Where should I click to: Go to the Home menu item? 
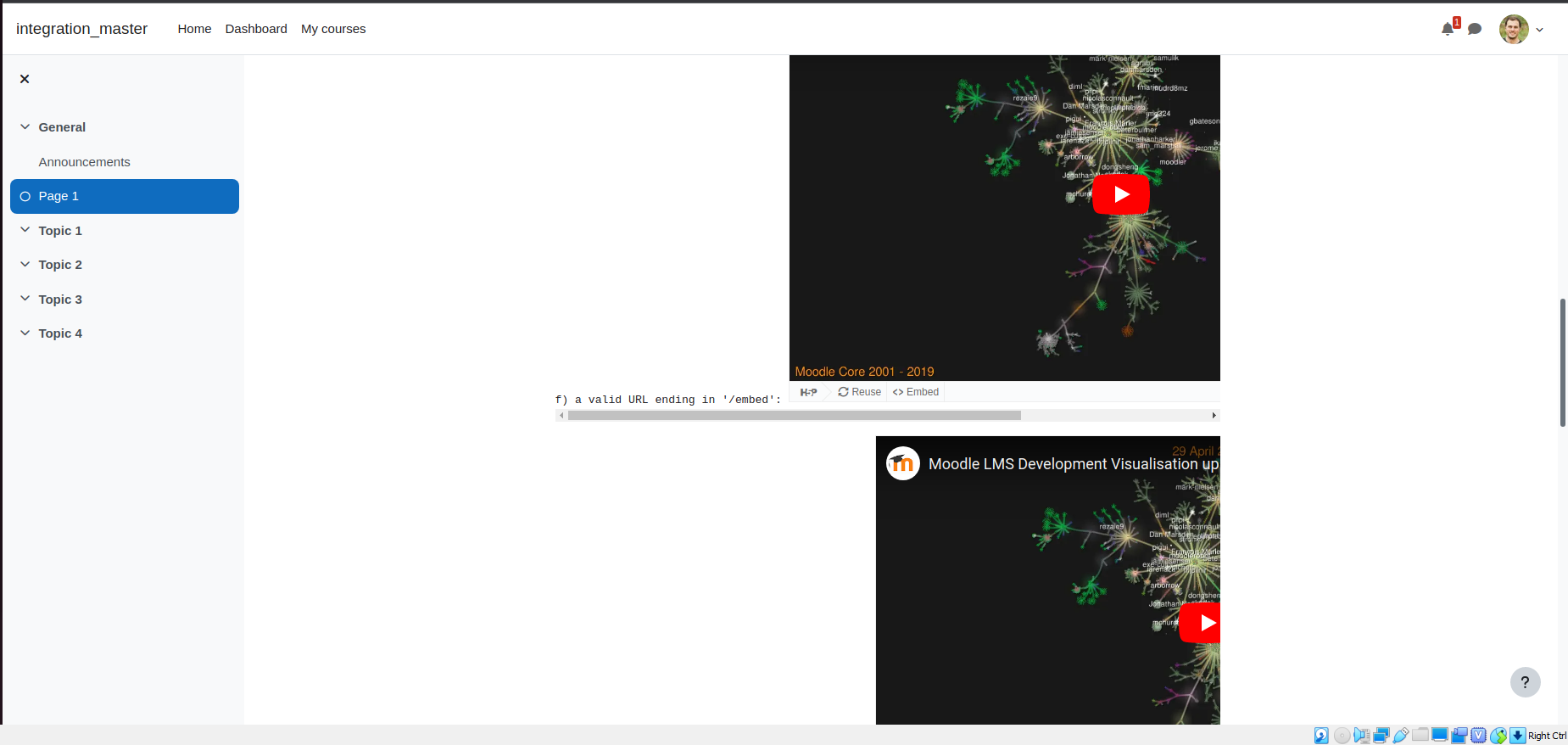[194, 29]
